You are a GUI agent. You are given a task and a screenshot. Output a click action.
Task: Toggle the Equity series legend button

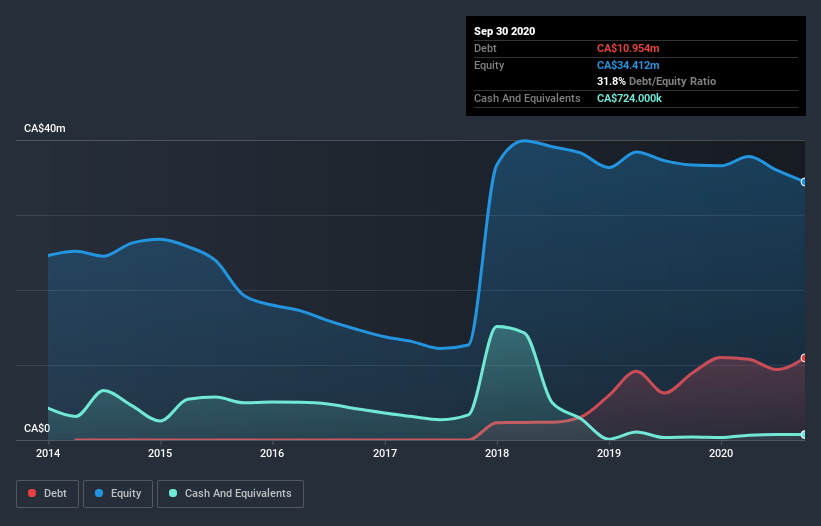118,494
